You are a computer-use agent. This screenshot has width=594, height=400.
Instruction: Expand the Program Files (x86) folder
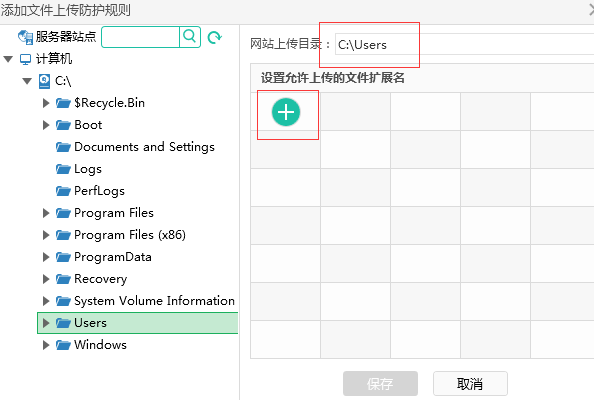point(46,235)
